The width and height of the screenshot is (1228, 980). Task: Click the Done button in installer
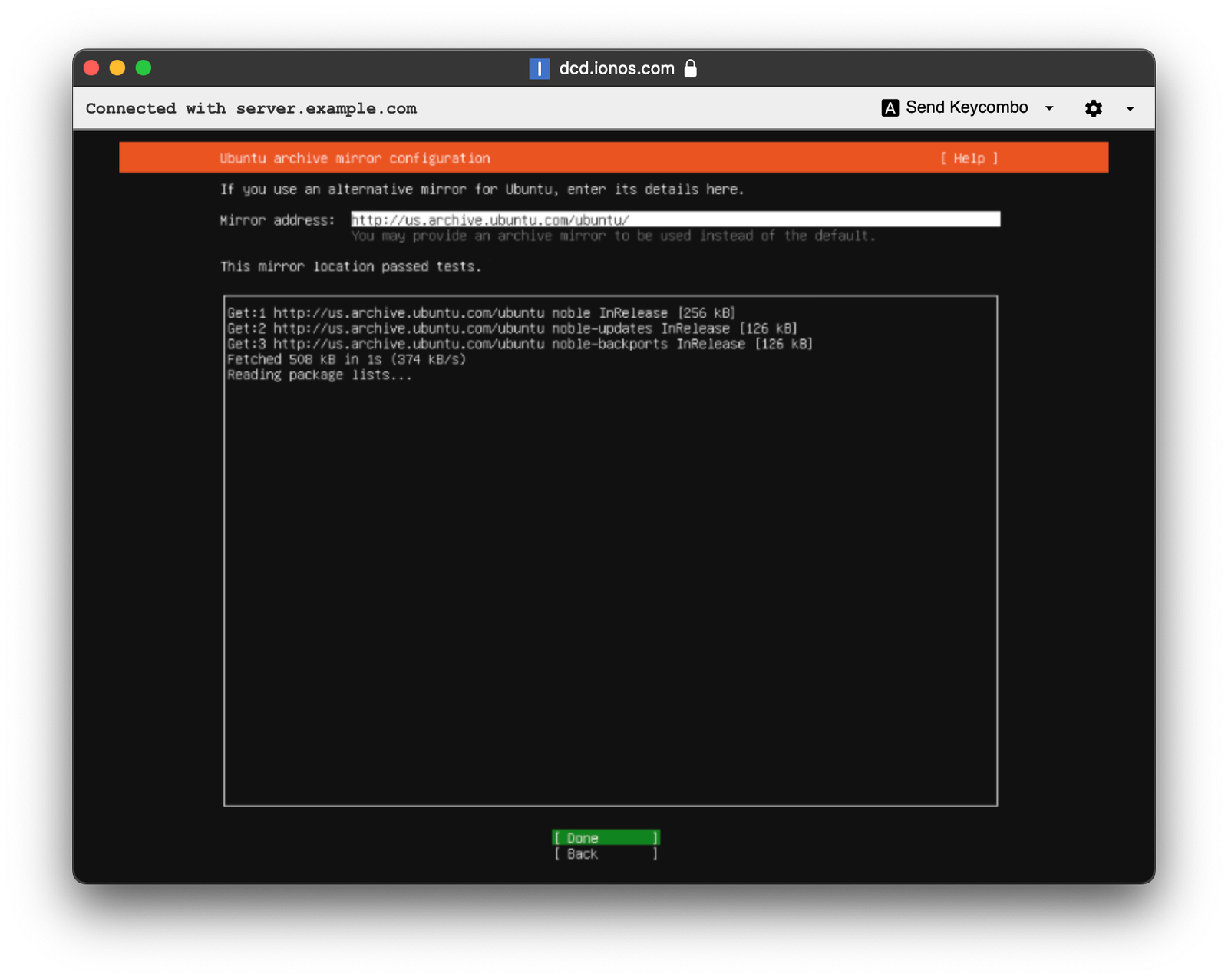coord(606,837)
